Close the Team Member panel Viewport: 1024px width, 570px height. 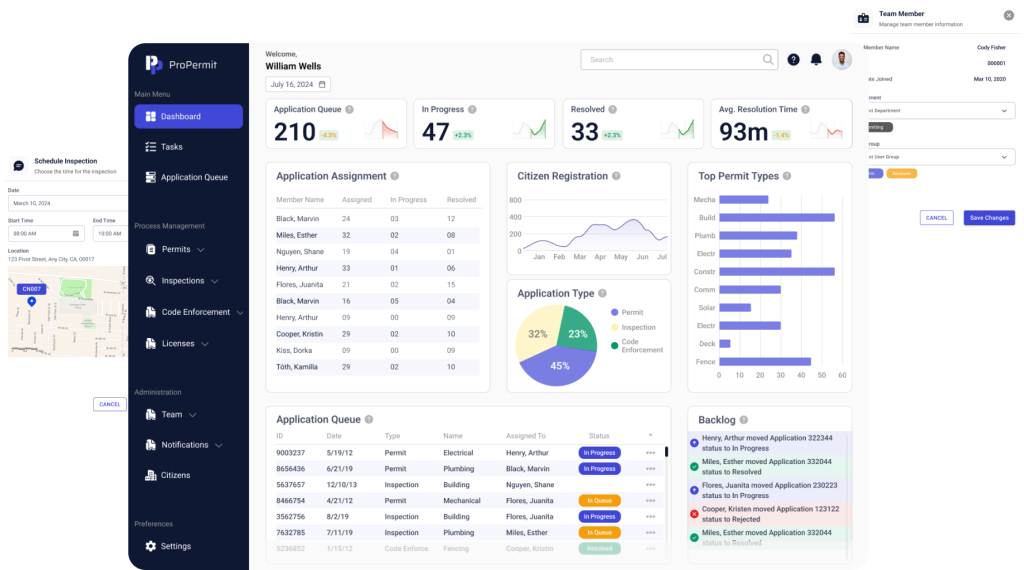[x=1008, y=15]
